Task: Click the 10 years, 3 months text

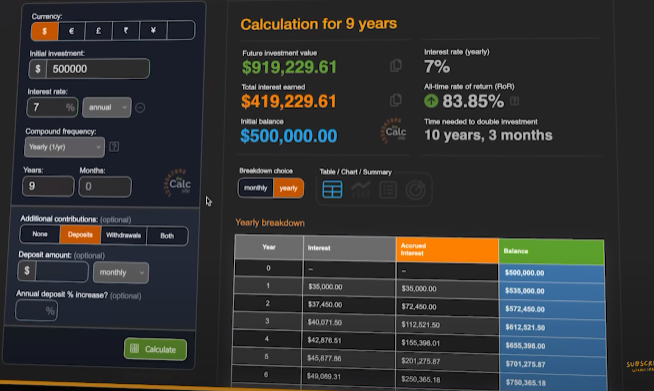Action: click(x=488, y=135)
